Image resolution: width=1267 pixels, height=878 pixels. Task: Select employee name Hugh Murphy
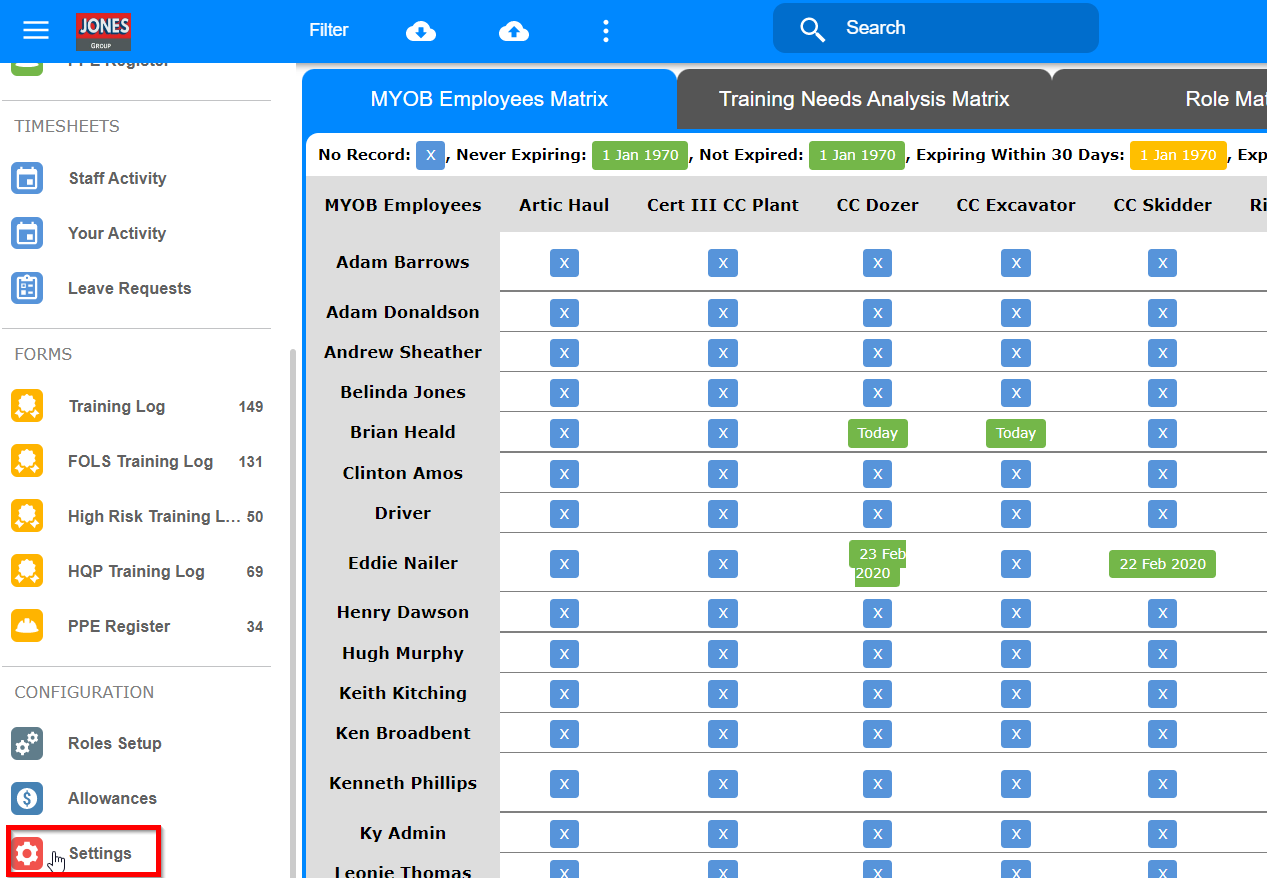coord(403,653)
